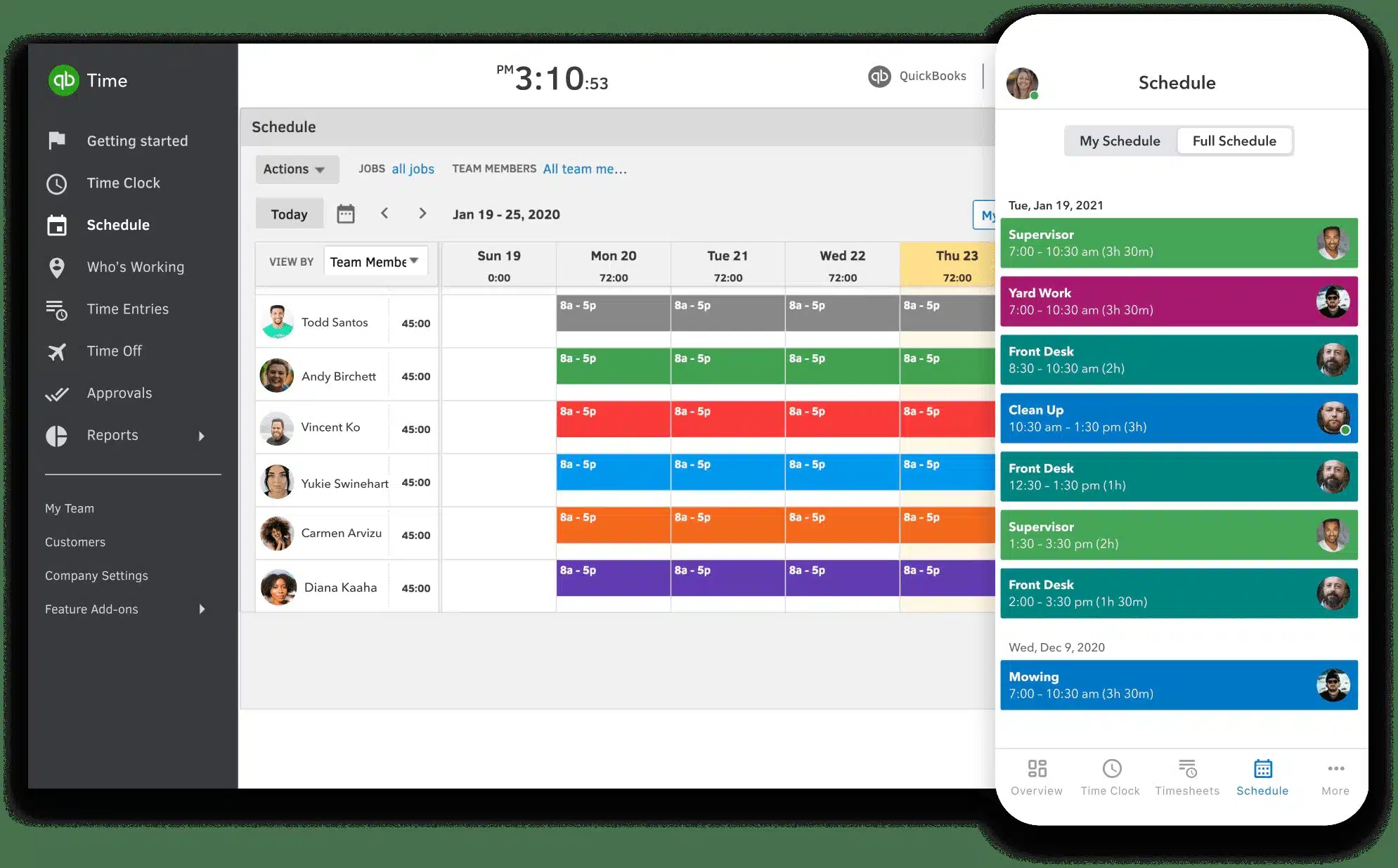
Task: Click the Who's Working icon
Action: tap(57, 267)
